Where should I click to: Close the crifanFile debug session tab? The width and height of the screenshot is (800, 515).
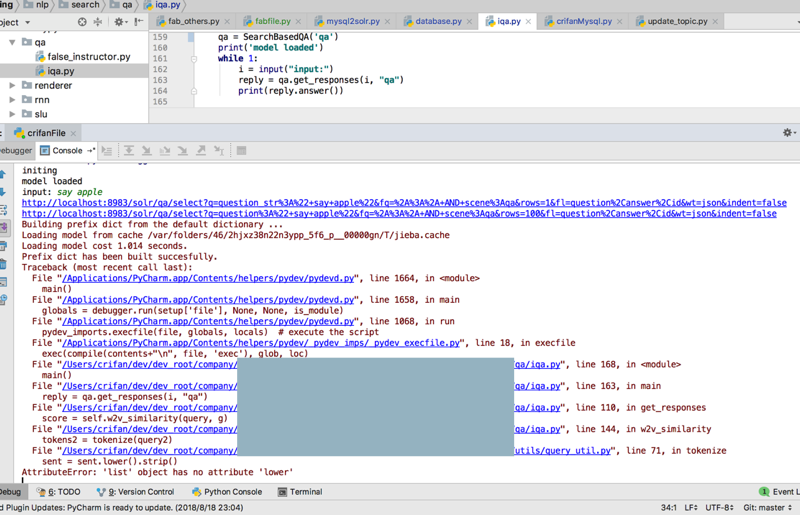point(73,133)
